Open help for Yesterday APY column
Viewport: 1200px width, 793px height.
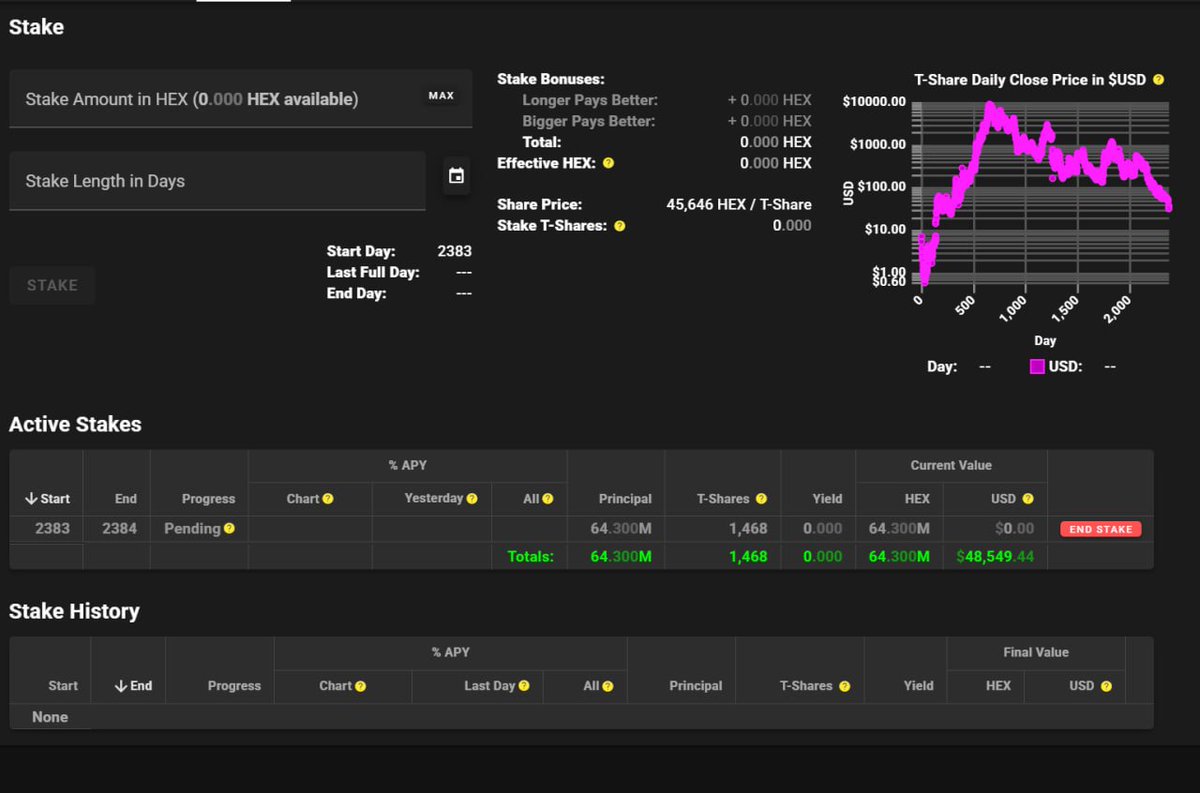472,498
